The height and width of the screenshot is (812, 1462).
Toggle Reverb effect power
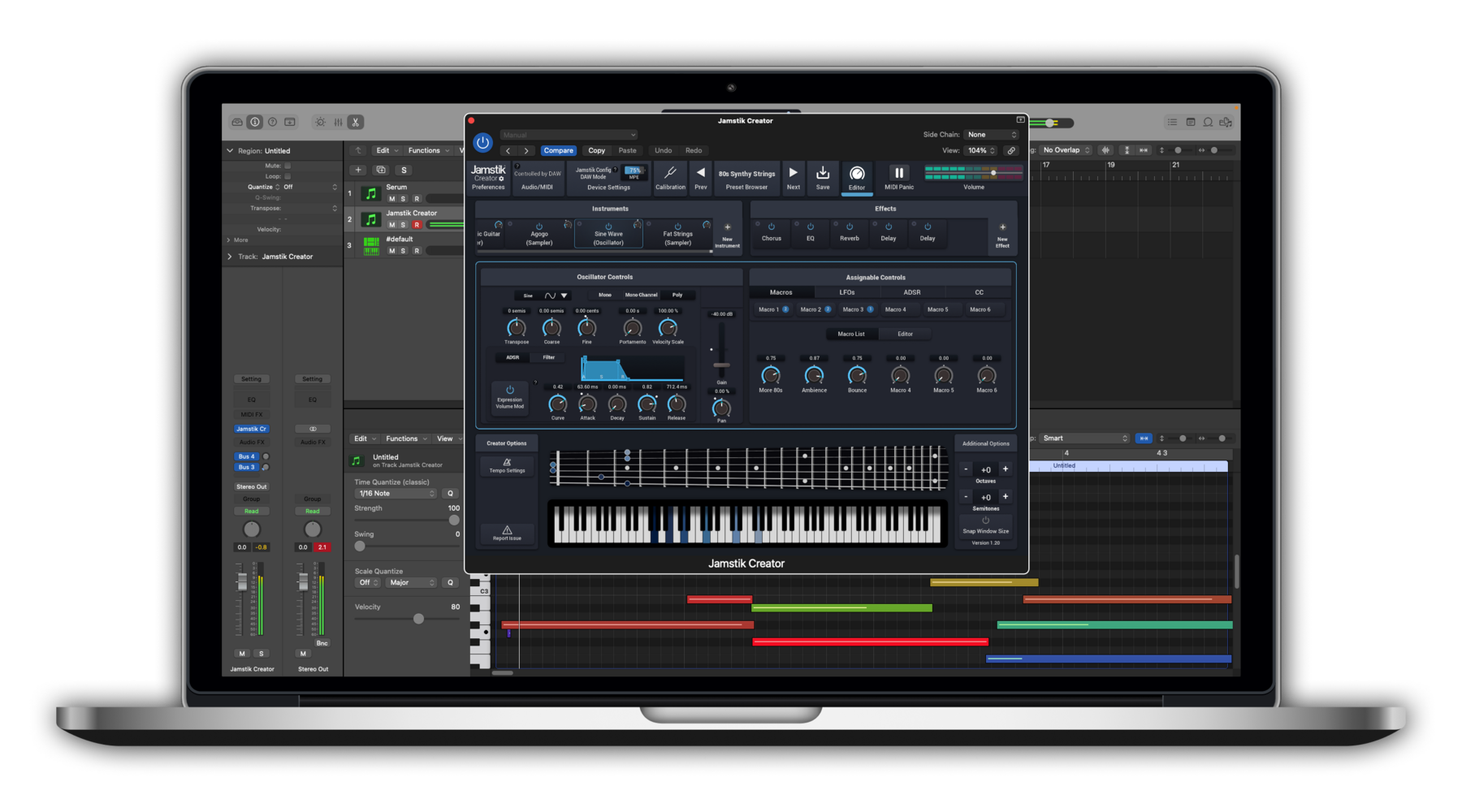(849, 227)
